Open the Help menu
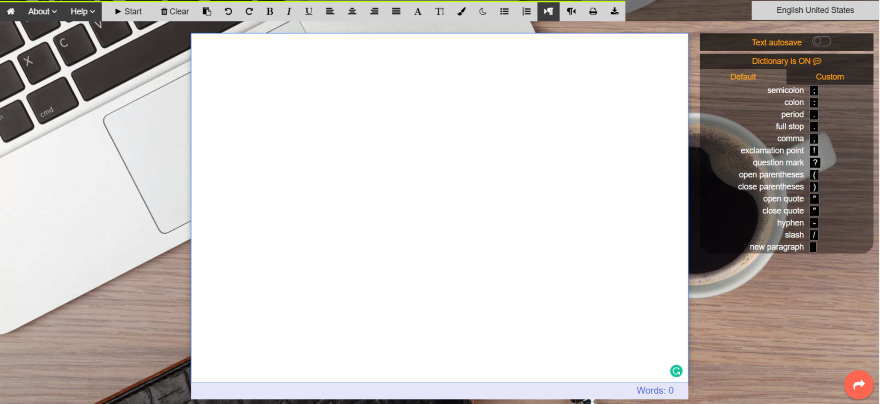Screen dimensions: 880x404 82,11
